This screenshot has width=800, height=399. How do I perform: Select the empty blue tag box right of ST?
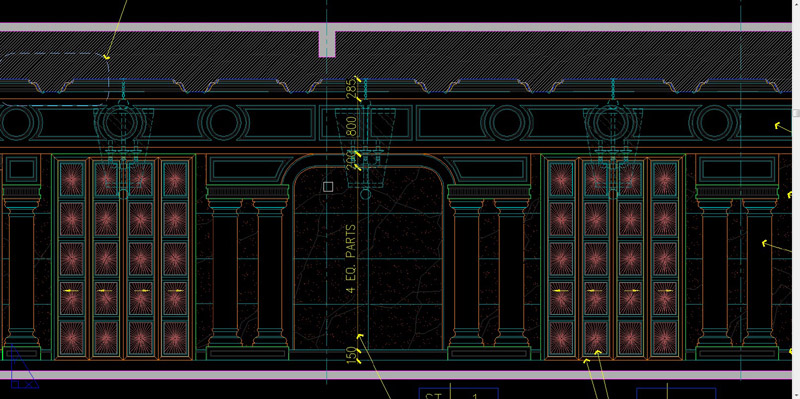click(x=676, y=394)
